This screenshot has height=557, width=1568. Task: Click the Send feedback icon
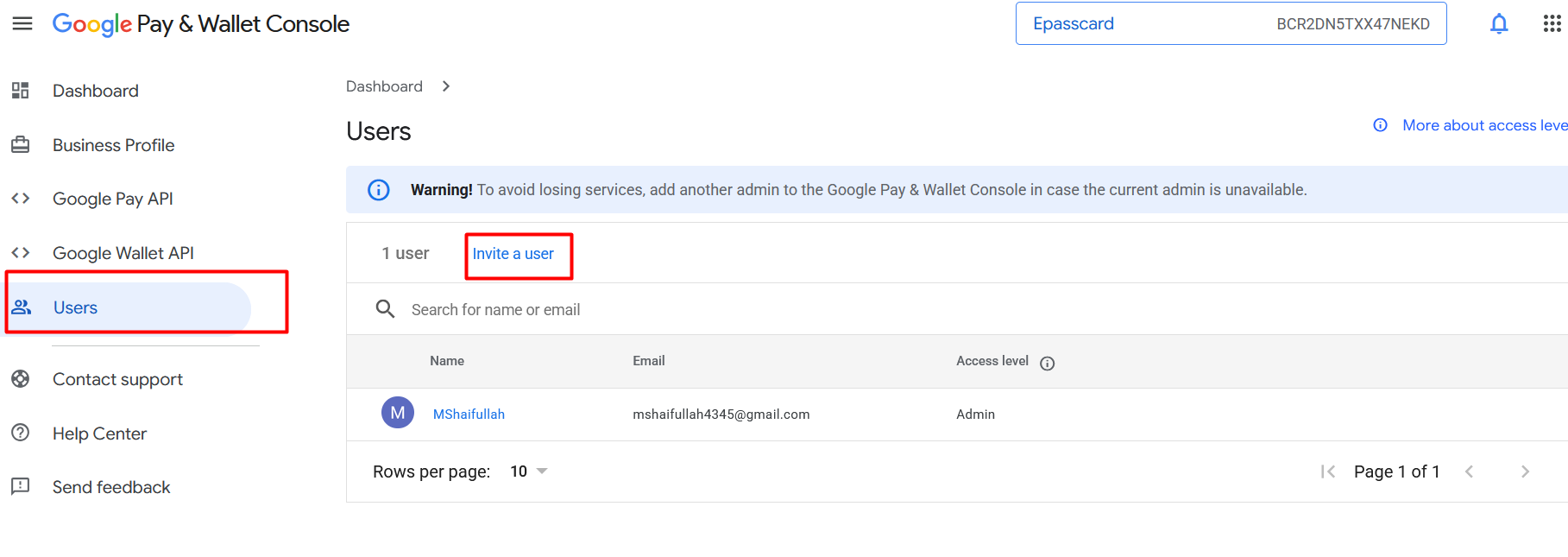click(21, 486)
